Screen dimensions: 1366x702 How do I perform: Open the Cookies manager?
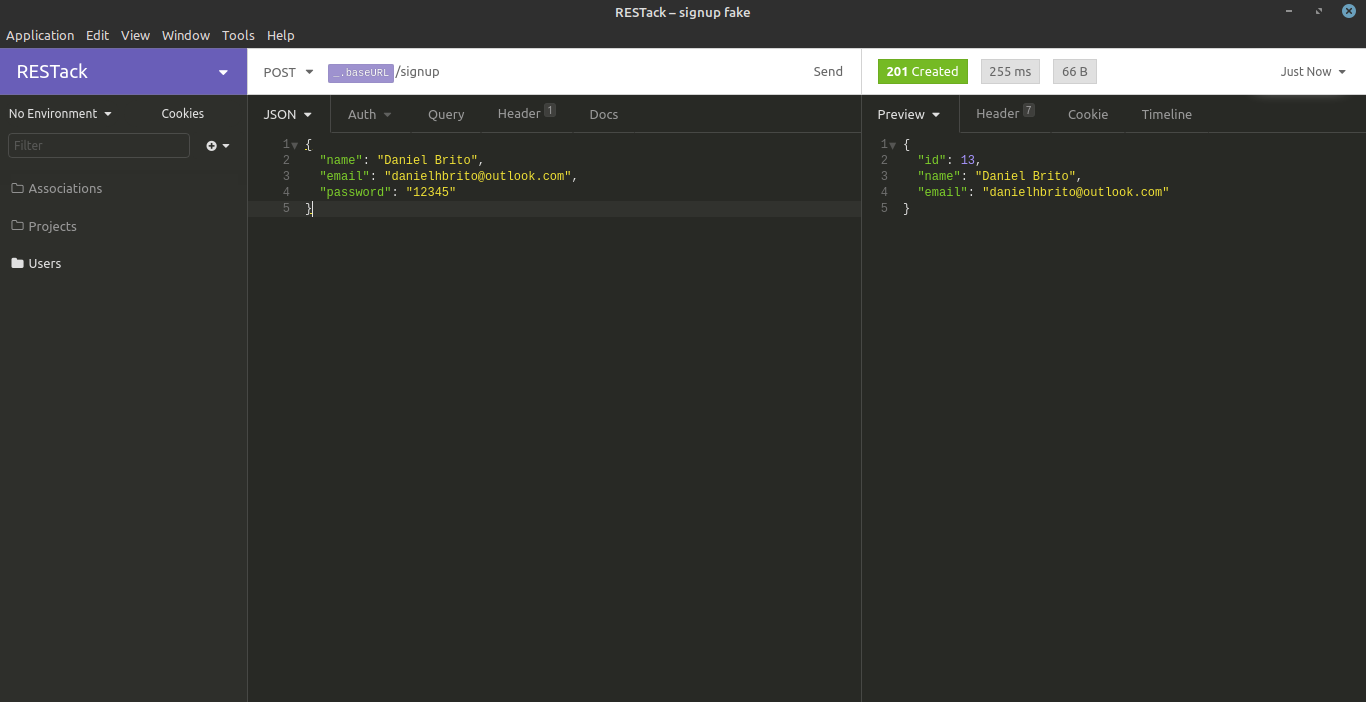coord(183,114)
